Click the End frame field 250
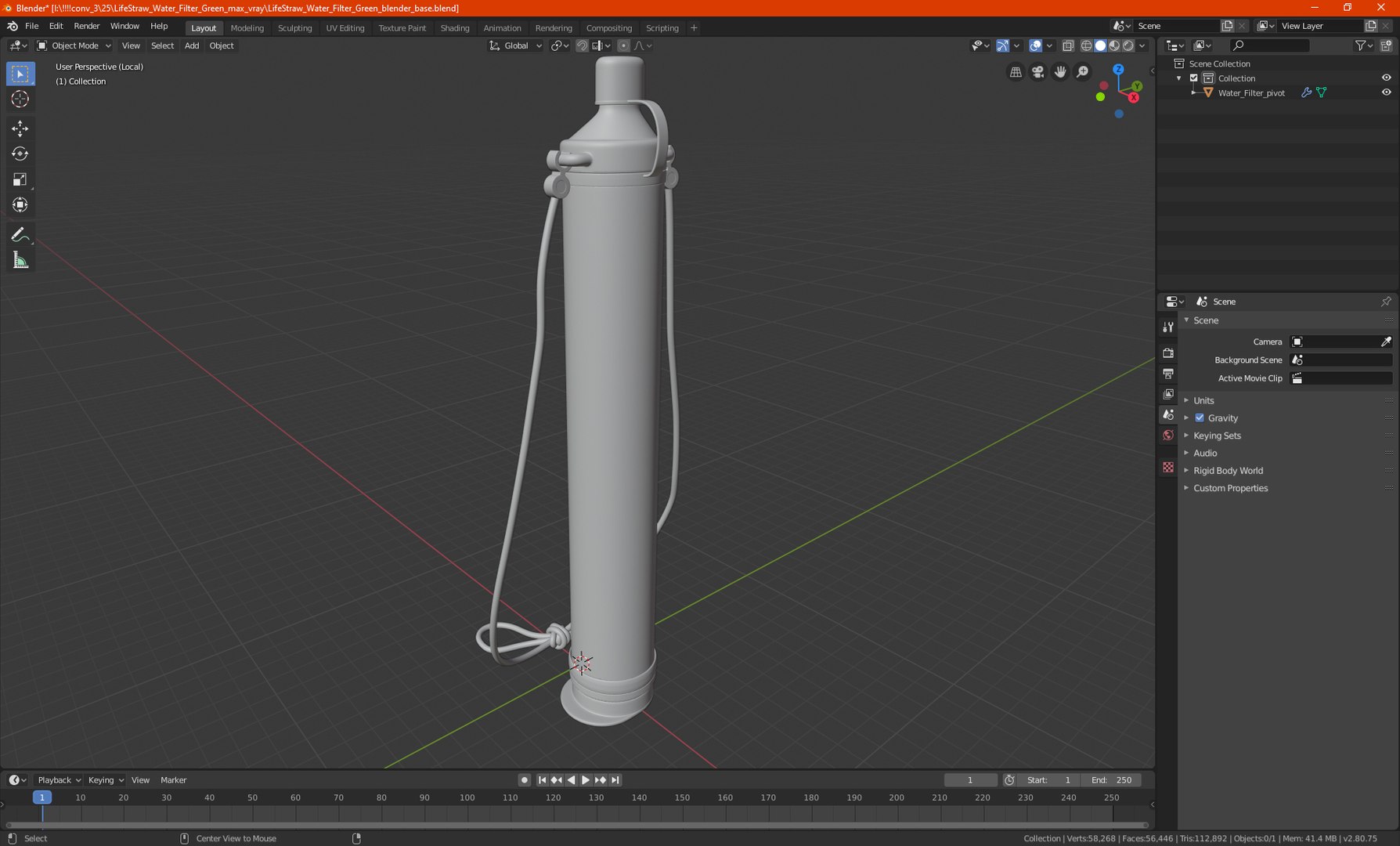The image size is (1400, 846). [1111, 780]
